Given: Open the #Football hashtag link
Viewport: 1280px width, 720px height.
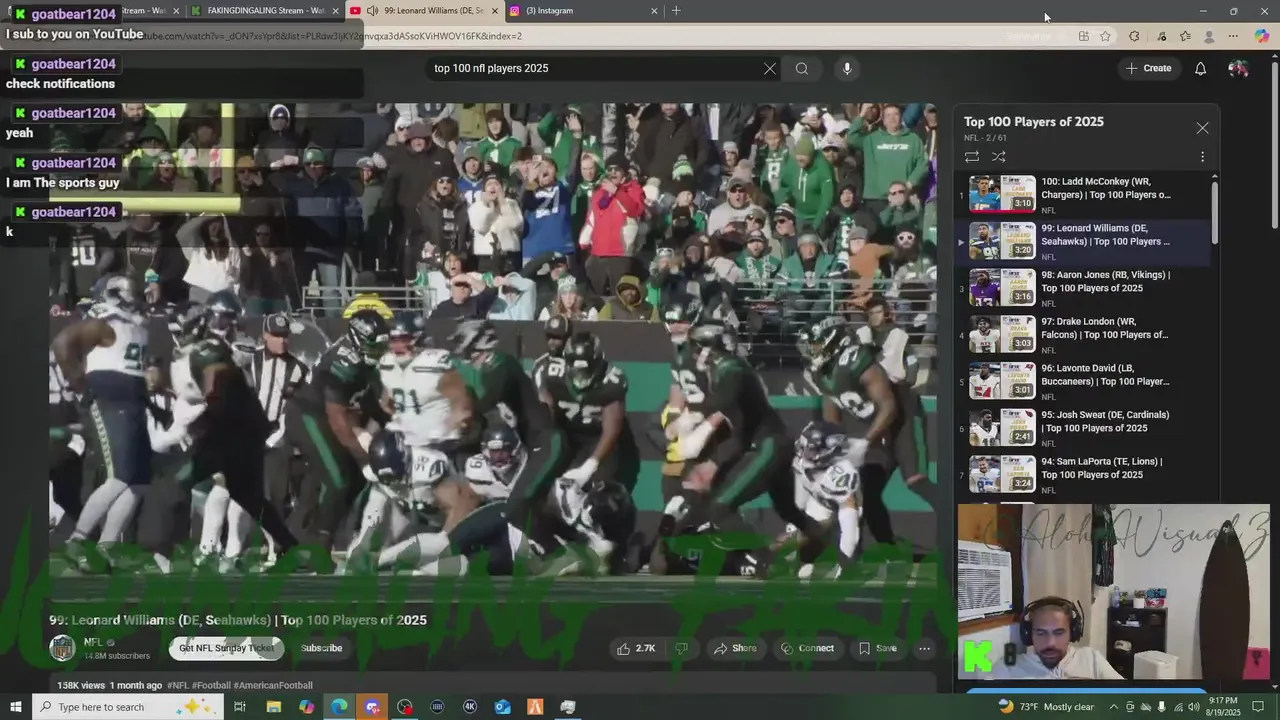Looking at the screenshot, I should 211,686.
